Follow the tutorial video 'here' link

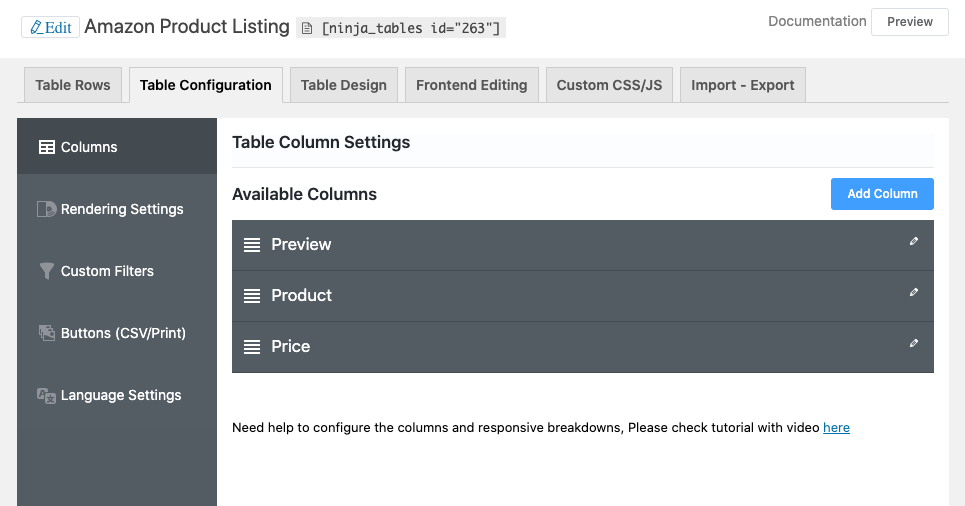(x=836, y=428)
